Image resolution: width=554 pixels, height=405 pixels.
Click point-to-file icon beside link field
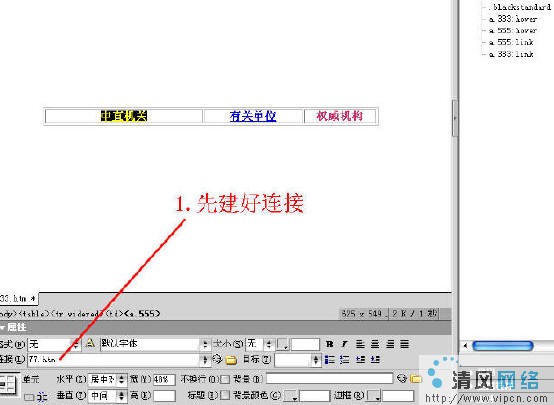[217, 359]
